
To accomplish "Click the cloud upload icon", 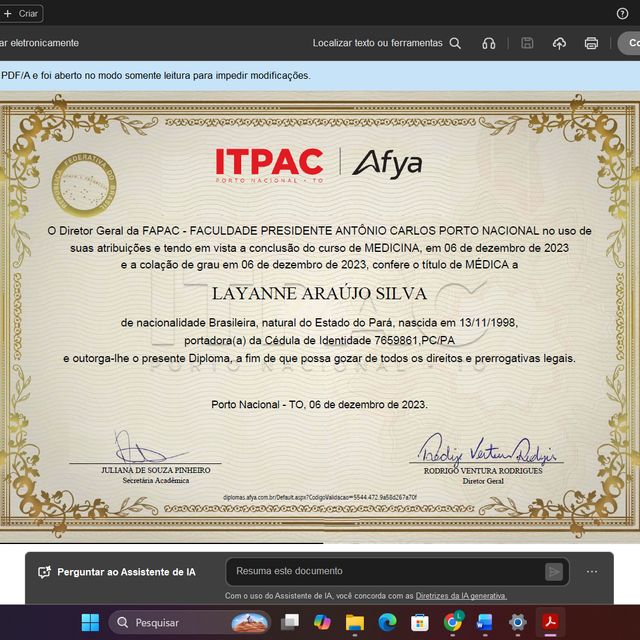I will pyautogui.click(x=559, y=43).
